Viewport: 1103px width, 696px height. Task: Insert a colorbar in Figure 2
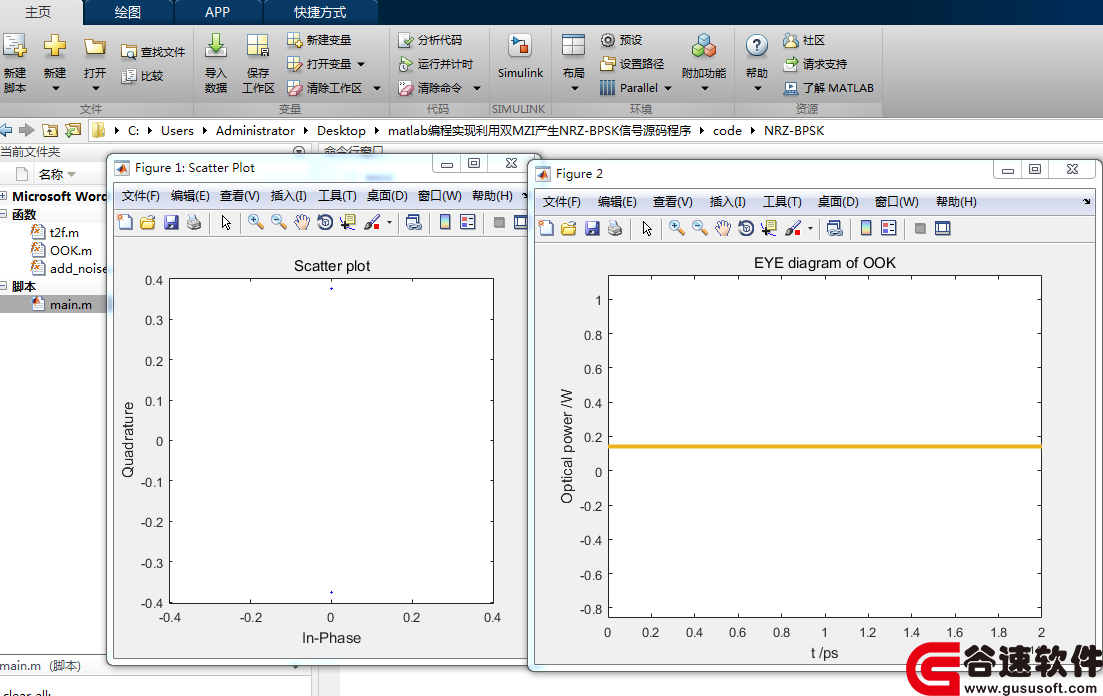(x=866, y=228)
